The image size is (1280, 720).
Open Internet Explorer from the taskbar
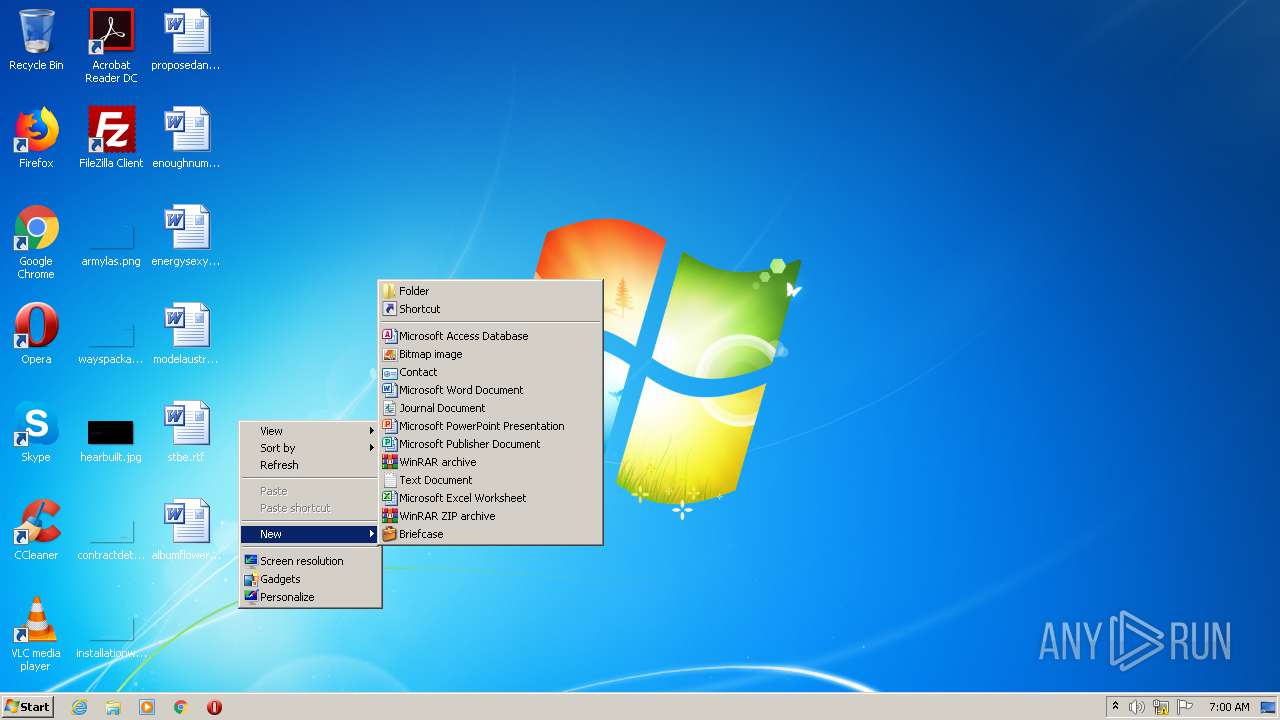79,707
